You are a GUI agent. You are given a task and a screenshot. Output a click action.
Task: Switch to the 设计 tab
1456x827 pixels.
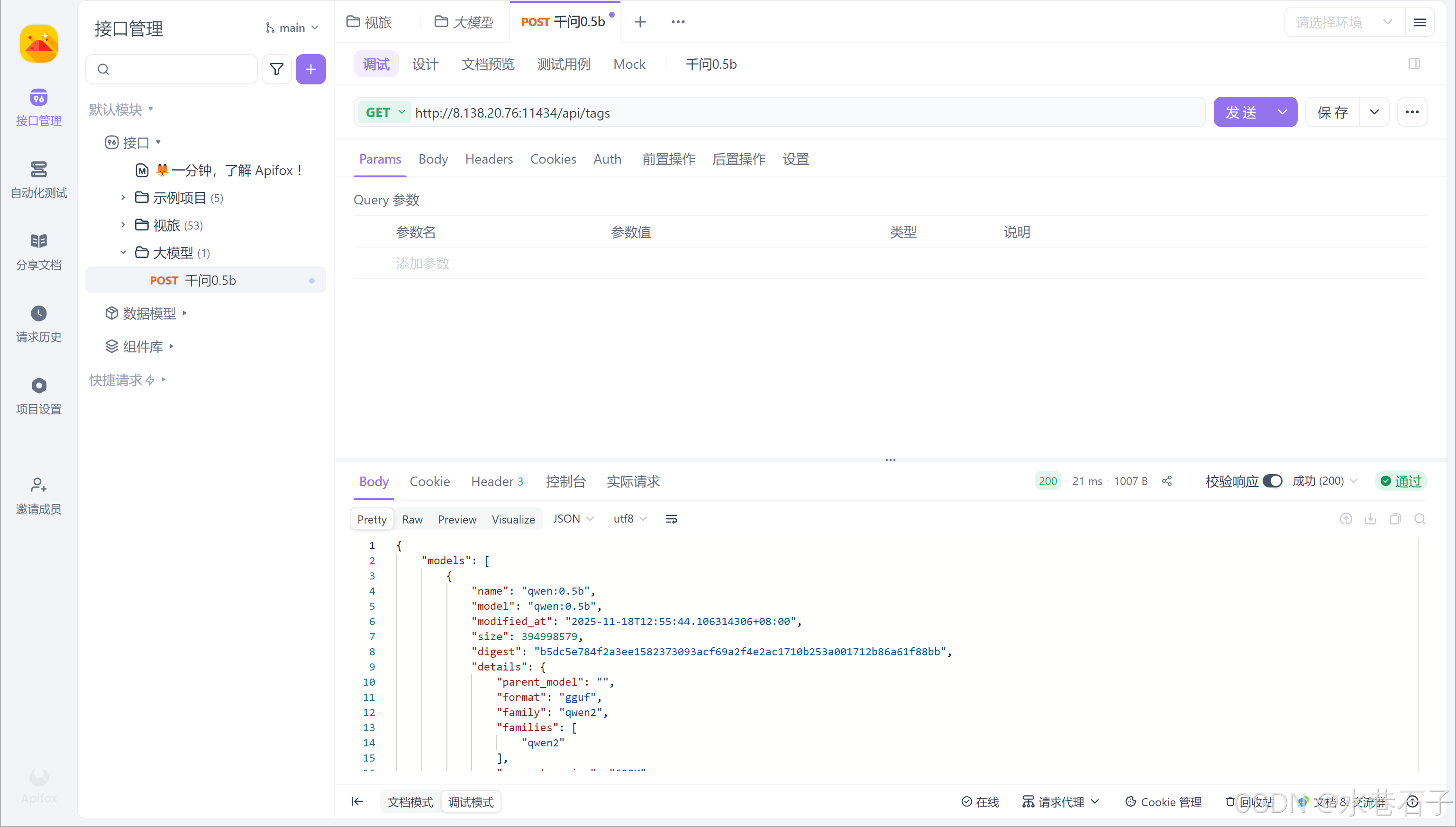click(425, 64)
